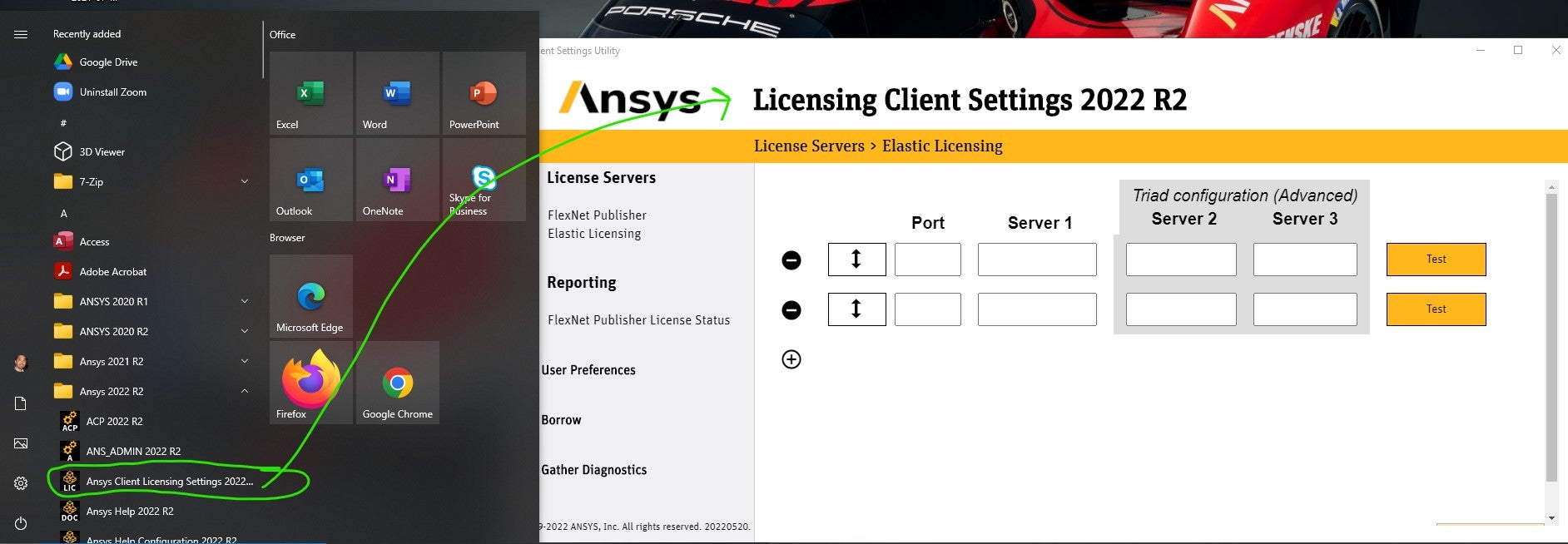Launch ANS_ADMIN 2022 R2
The image size is (1568, 544).
[x=133, y=452]
